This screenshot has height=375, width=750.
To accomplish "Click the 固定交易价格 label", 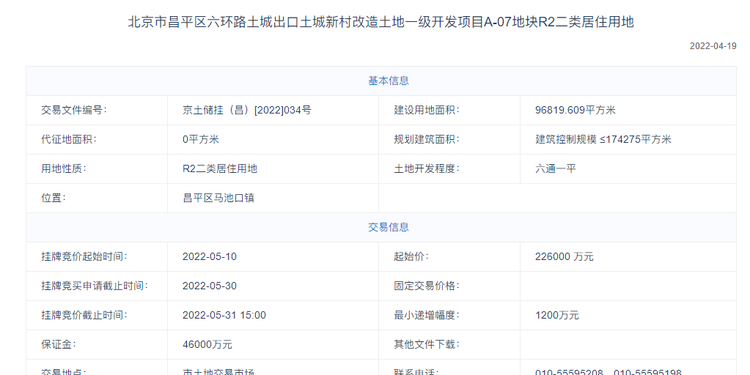I will pyautogui.click(x=427, y=286).
